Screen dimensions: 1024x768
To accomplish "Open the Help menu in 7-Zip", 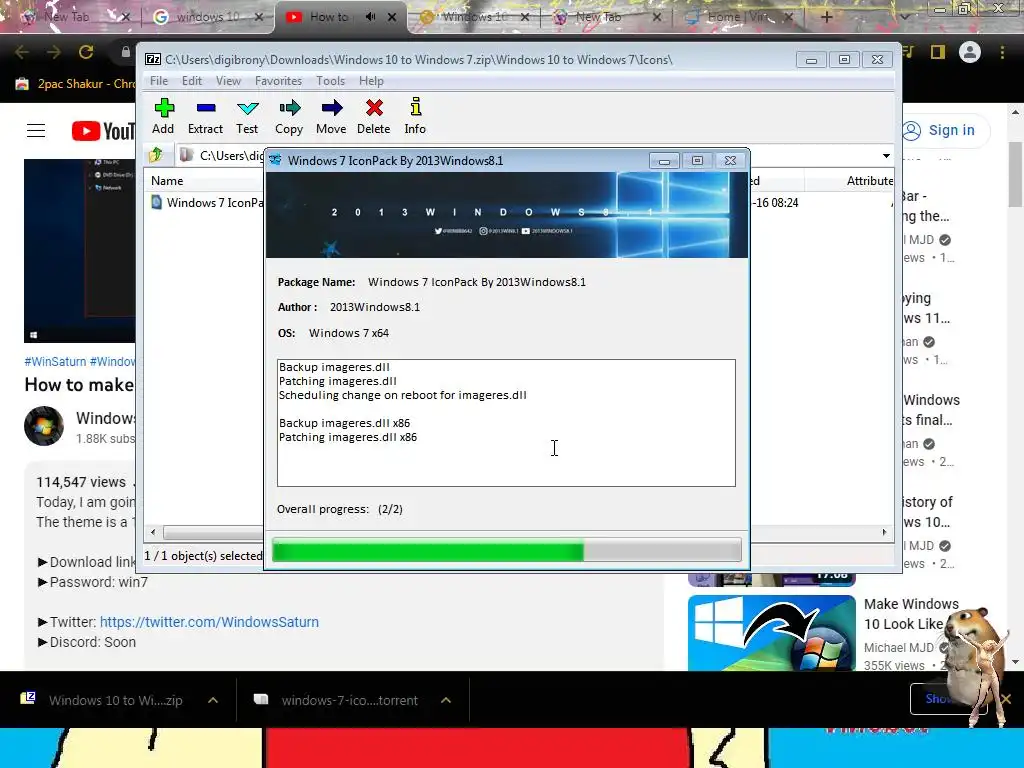I will pyautogui.click(x=371, y=81).
